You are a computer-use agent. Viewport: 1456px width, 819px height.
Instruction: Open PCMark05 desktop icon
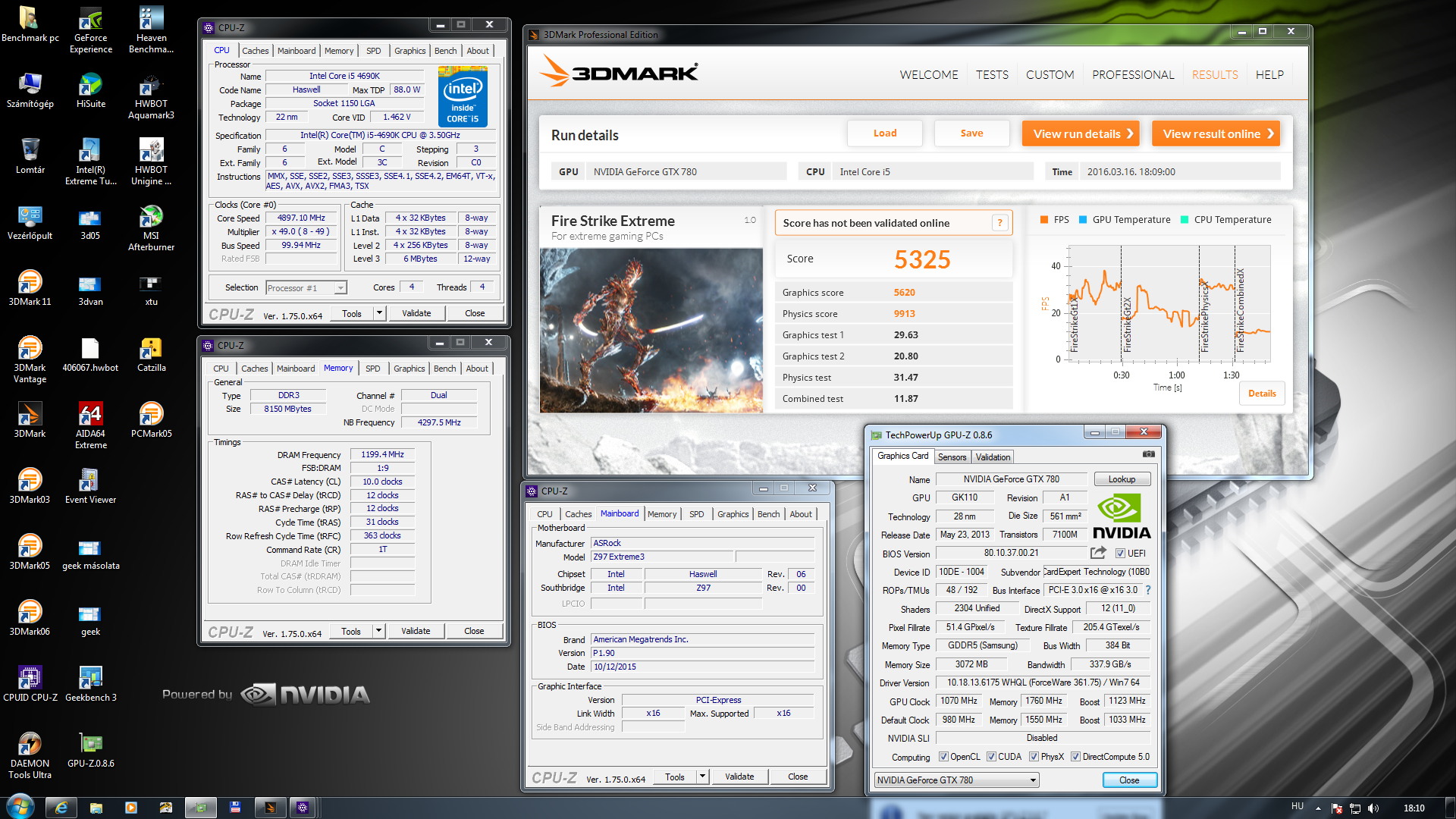152,421
